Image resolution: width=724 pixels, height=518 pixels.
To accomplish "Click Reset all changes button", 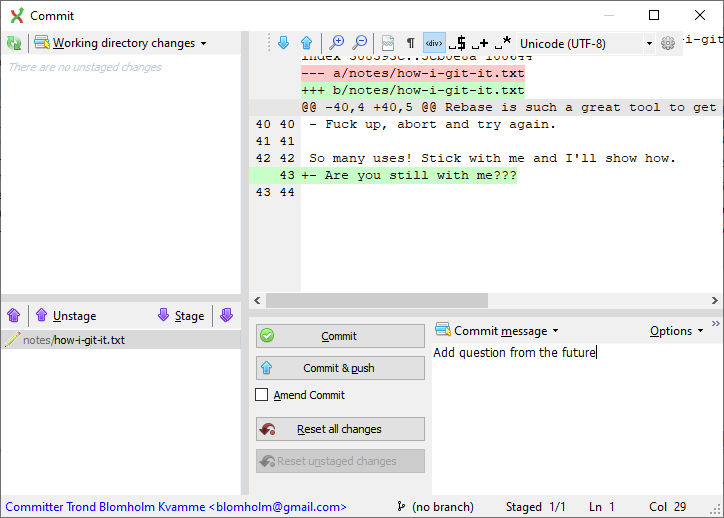I will [340, 429].
